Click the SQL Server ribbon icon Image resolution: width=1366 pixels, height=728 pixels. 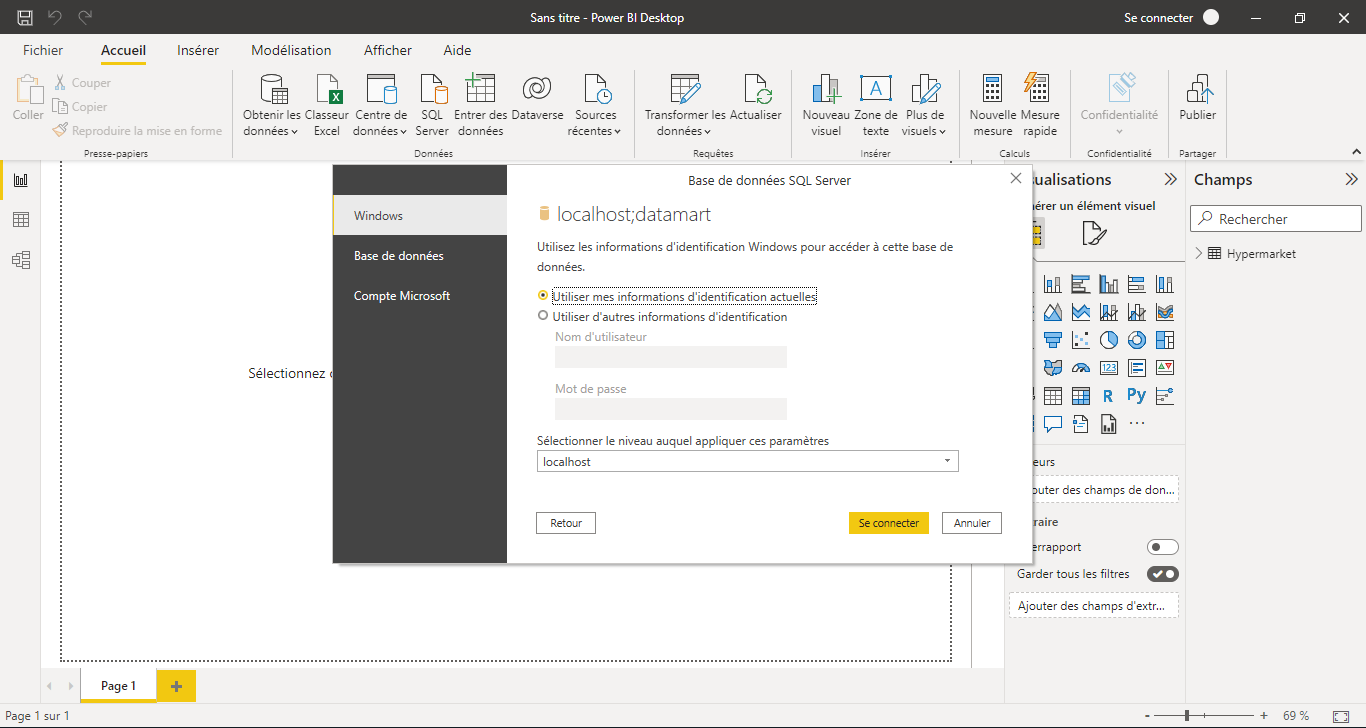pyautogui.click(x=433, y=105)
